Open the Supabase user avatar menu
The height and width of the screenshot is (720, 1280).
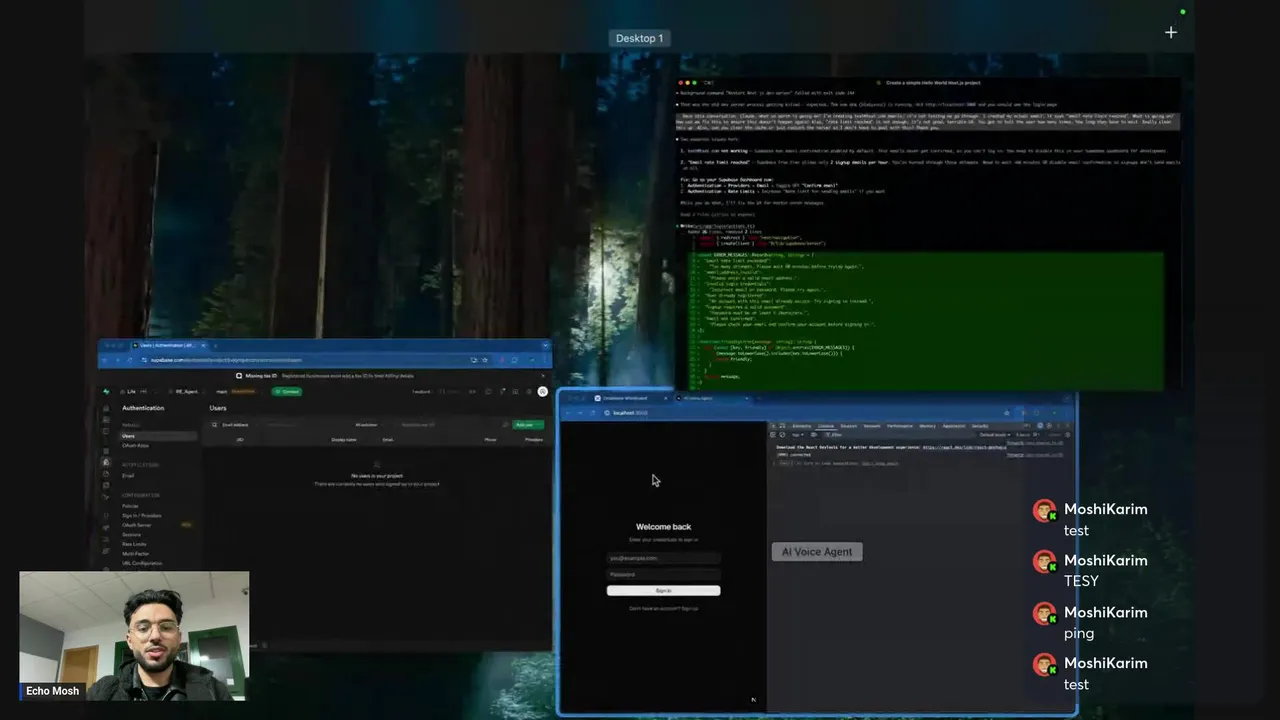coord(542,392)
